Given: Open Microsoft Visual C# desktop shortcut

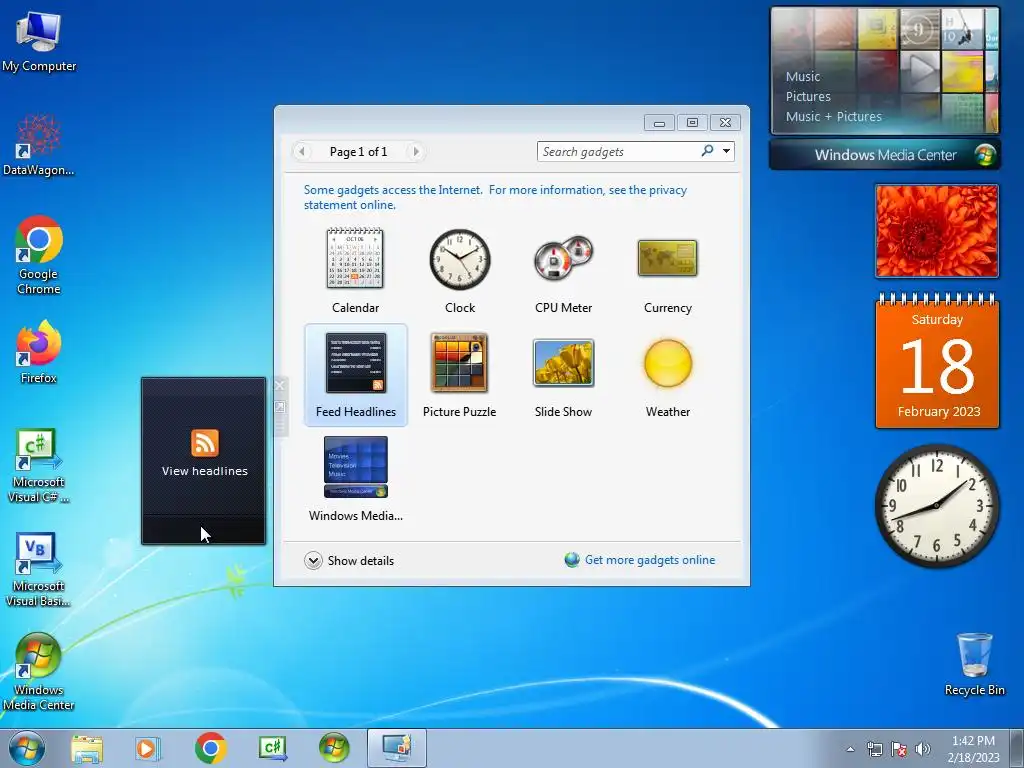Looking at the screenshot, I should tap(39, 466).
